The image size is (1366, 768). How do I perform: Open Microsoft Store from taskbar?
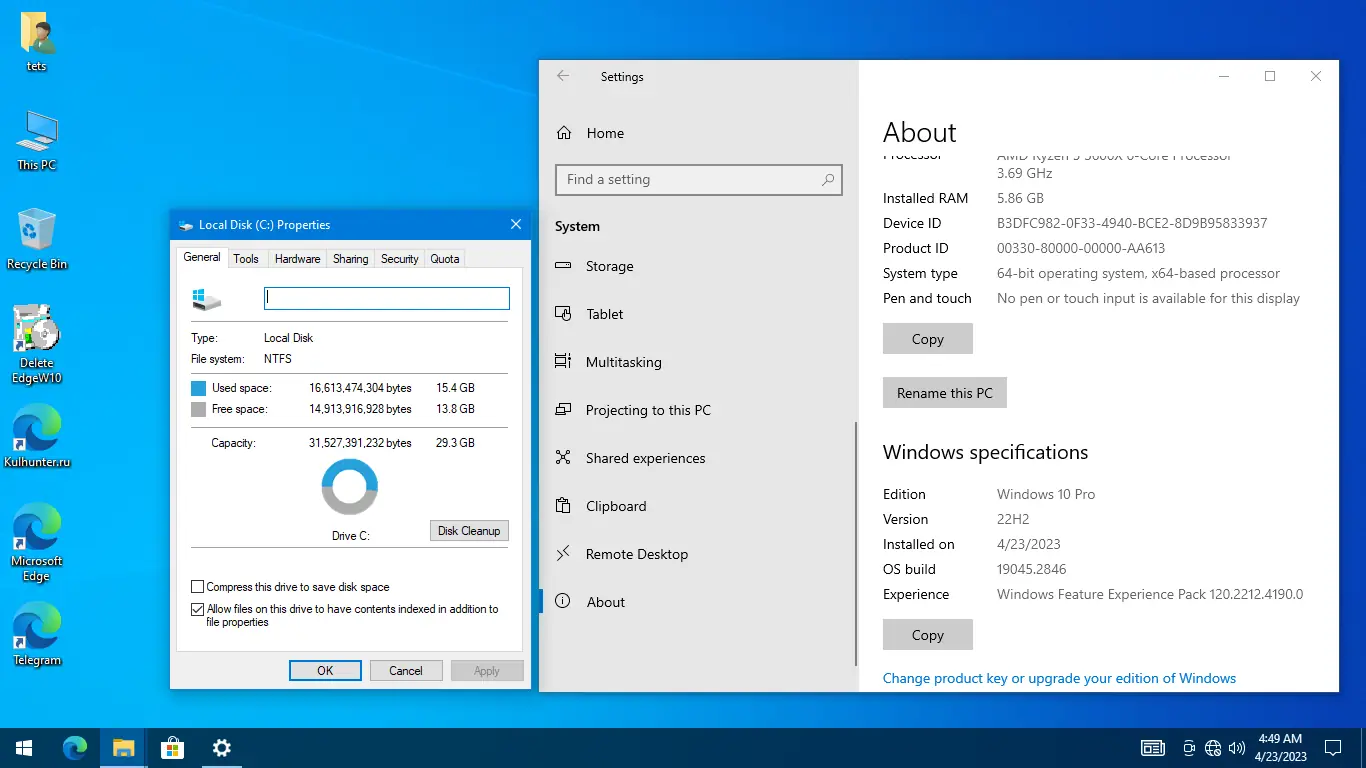tap(173, 747)
